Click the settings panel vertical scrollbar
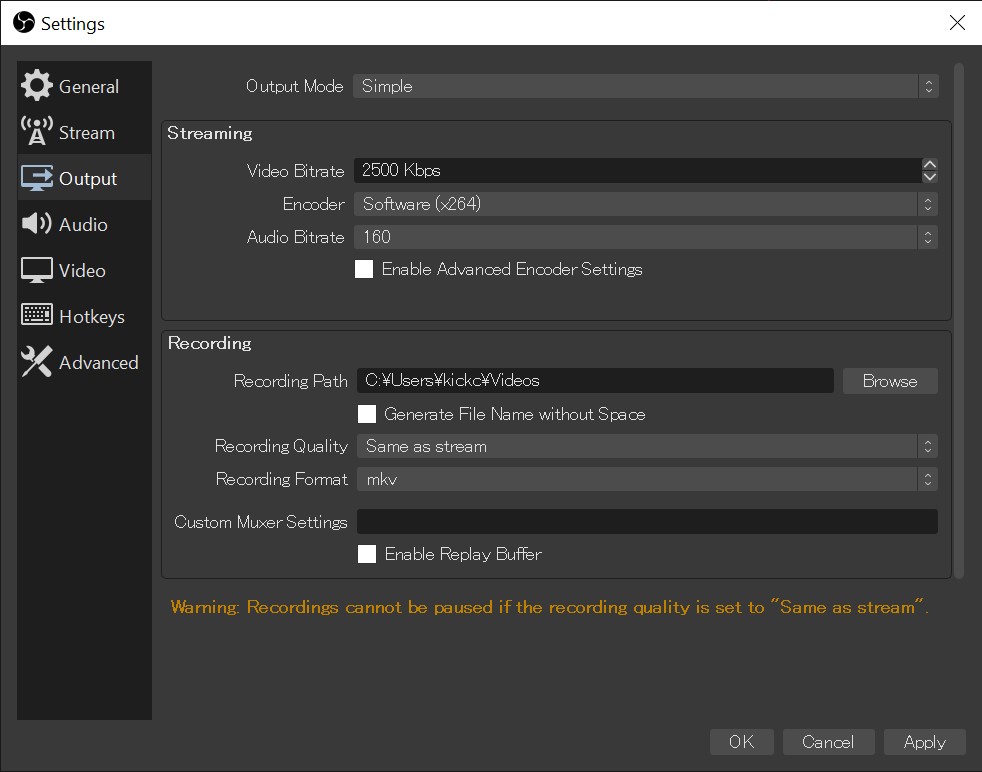This screenshot has height=772, width=982. [958, 321]
